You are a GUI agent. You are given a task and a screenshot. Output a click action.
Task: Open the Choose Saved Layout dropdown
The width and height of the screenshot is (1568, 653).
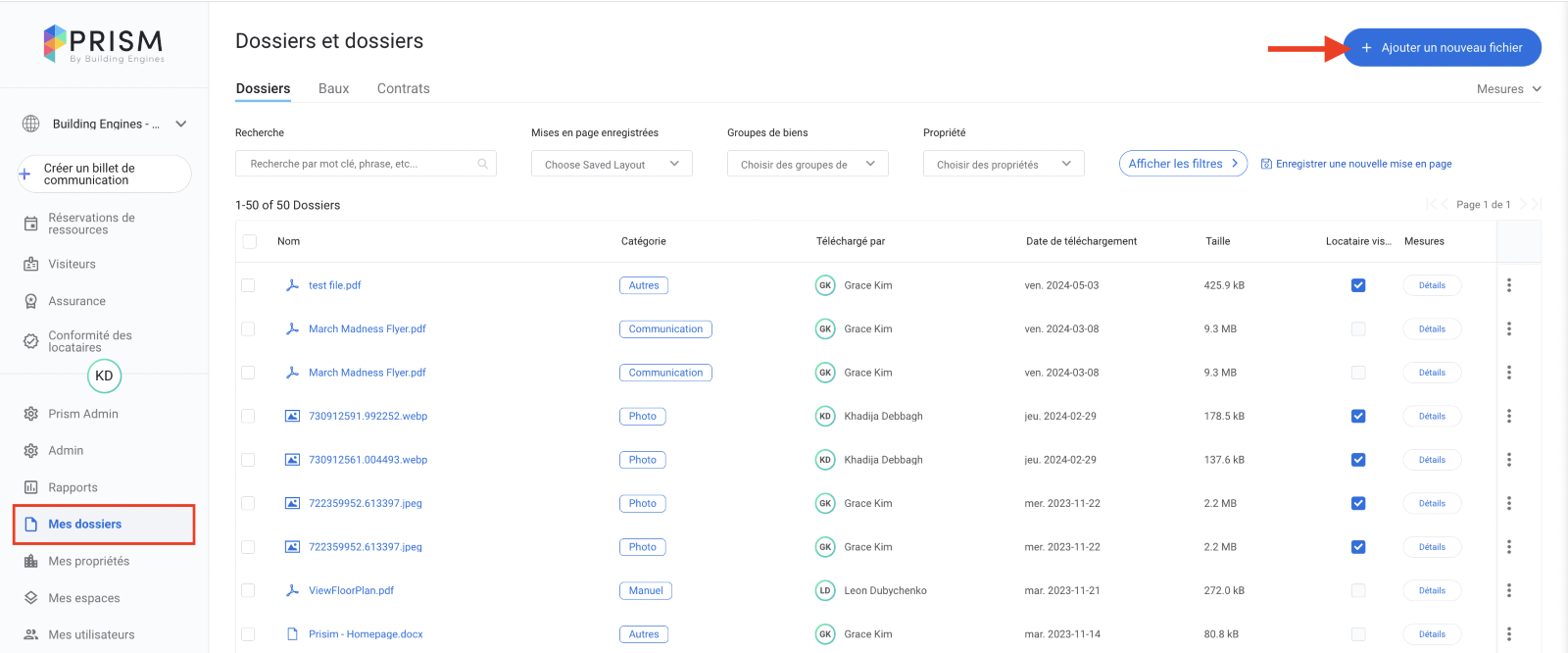(612, 164)
